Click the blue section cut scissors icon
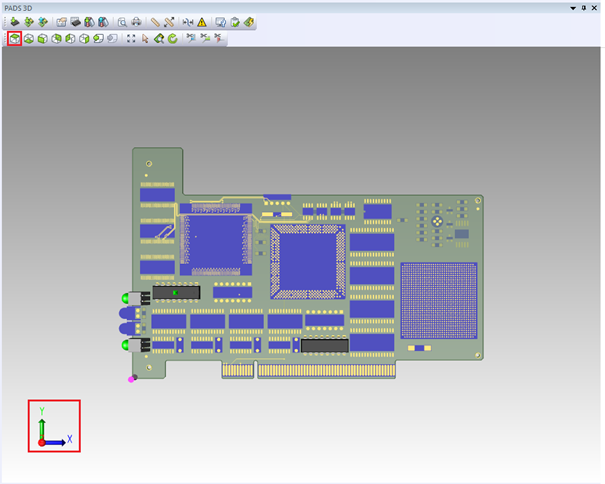The image size is (605, 484). pyautogui.click(x=191, y=38)
